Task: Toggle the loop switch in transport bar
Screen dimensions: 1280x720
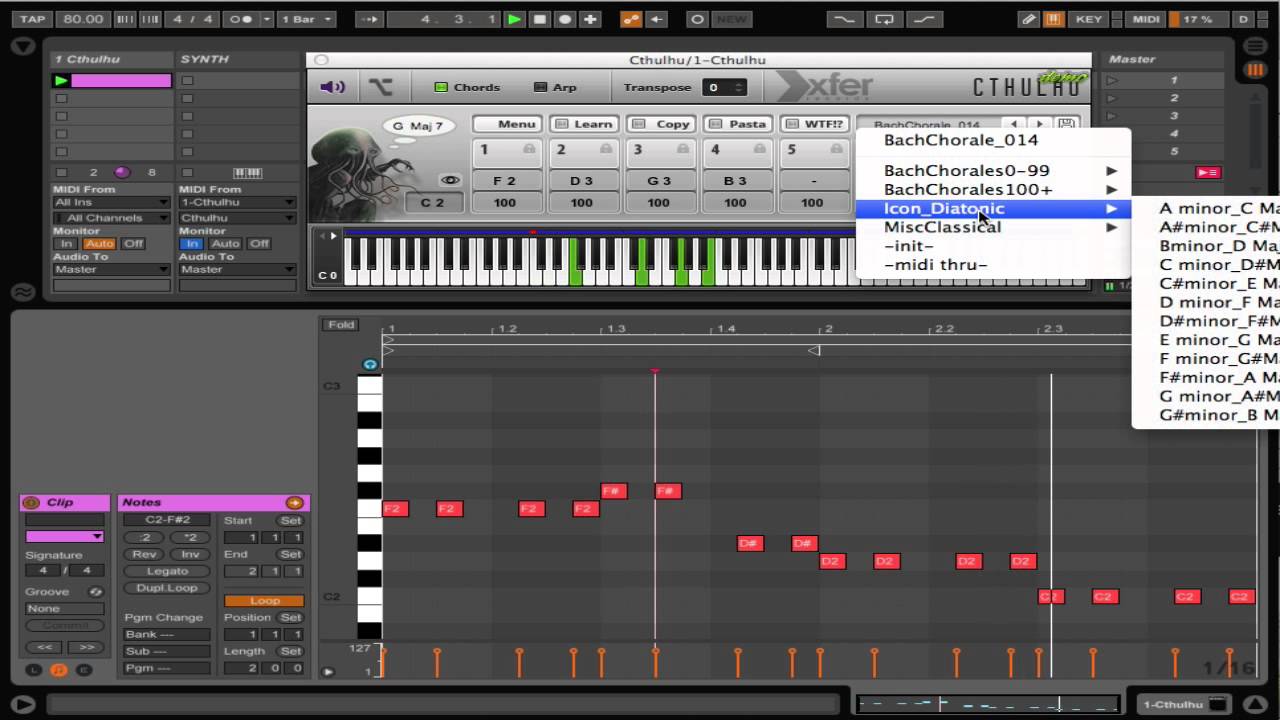Action: click(884, 19)
